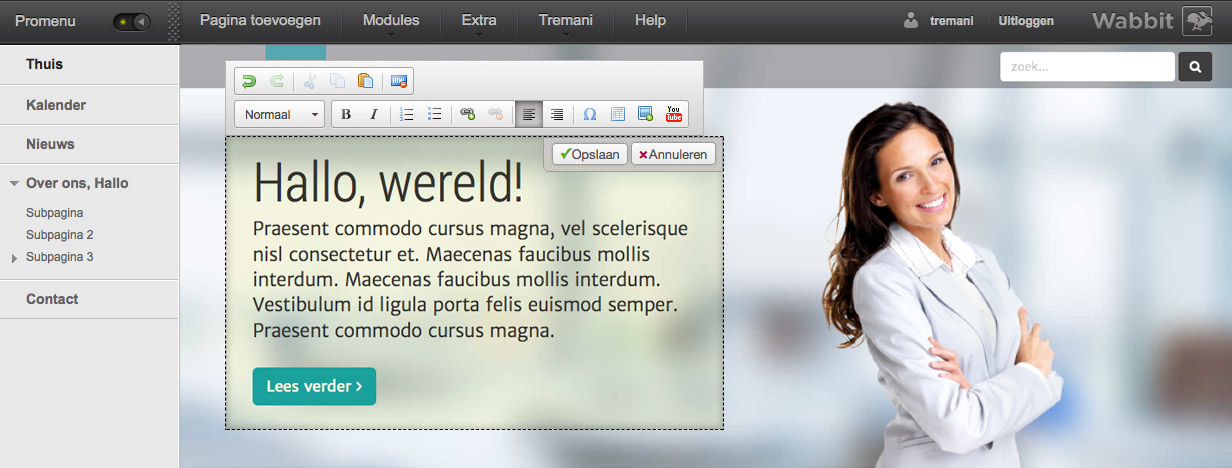The width and height of the screenshot is (1232, 468).
Task: Open the Tremani menu
Action: point(566,20)
